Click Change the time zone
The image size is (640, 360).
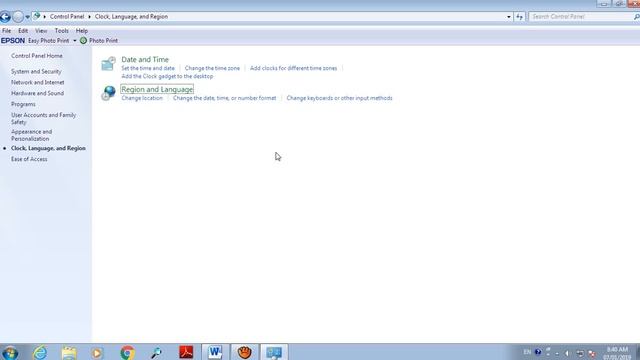212,68
